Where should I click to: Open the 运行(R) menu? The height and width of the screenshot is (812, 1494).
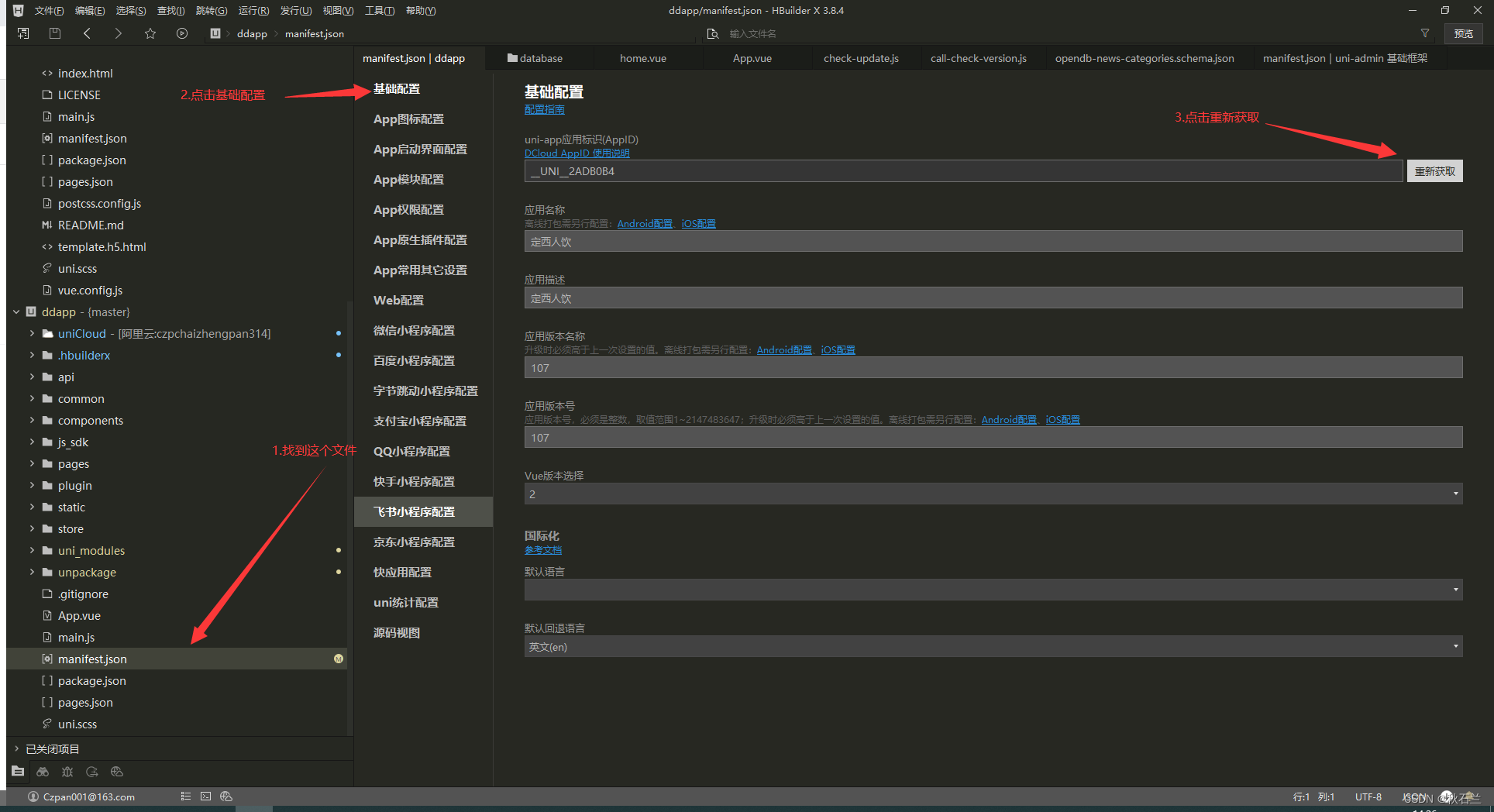click(x=253, y=11)
